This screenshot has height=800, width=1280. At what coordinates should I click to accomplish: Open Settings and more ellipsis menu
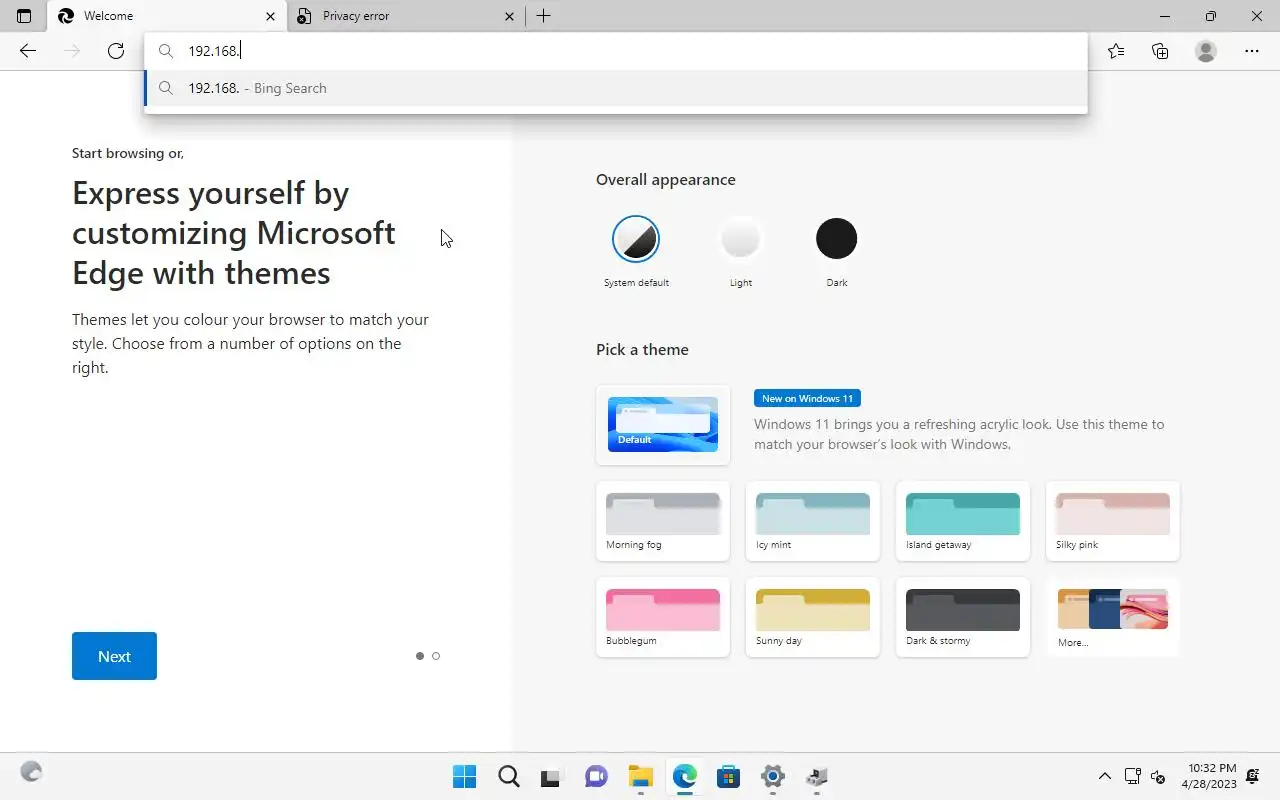coord(1252,51)
